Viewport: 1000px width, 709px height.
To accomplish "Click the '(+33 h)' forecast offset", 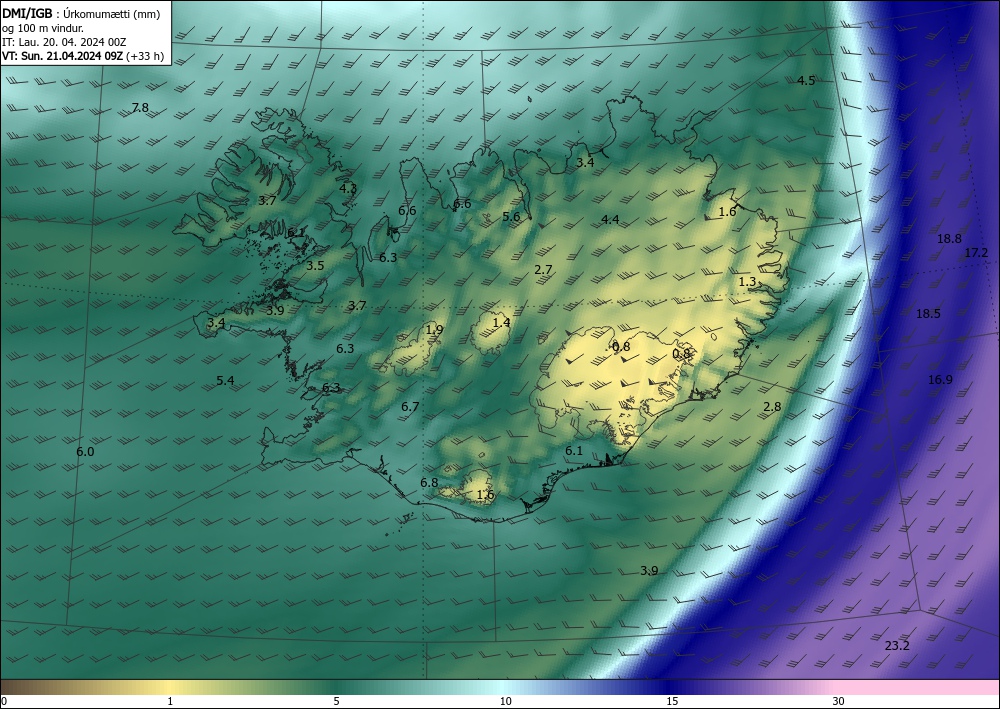I will tap(145, 56).
